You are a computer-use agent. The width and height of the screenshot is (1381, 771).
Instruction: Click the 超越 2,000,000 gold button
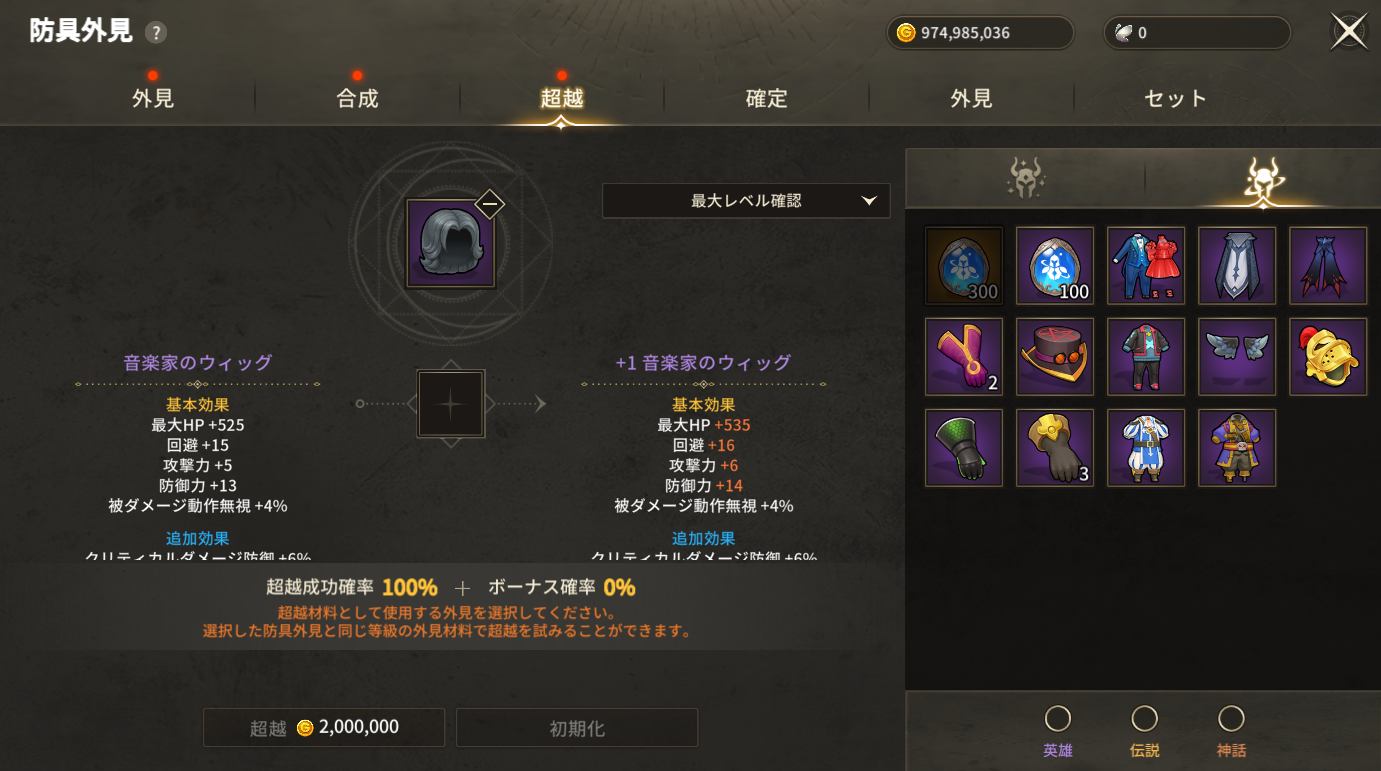324,727
